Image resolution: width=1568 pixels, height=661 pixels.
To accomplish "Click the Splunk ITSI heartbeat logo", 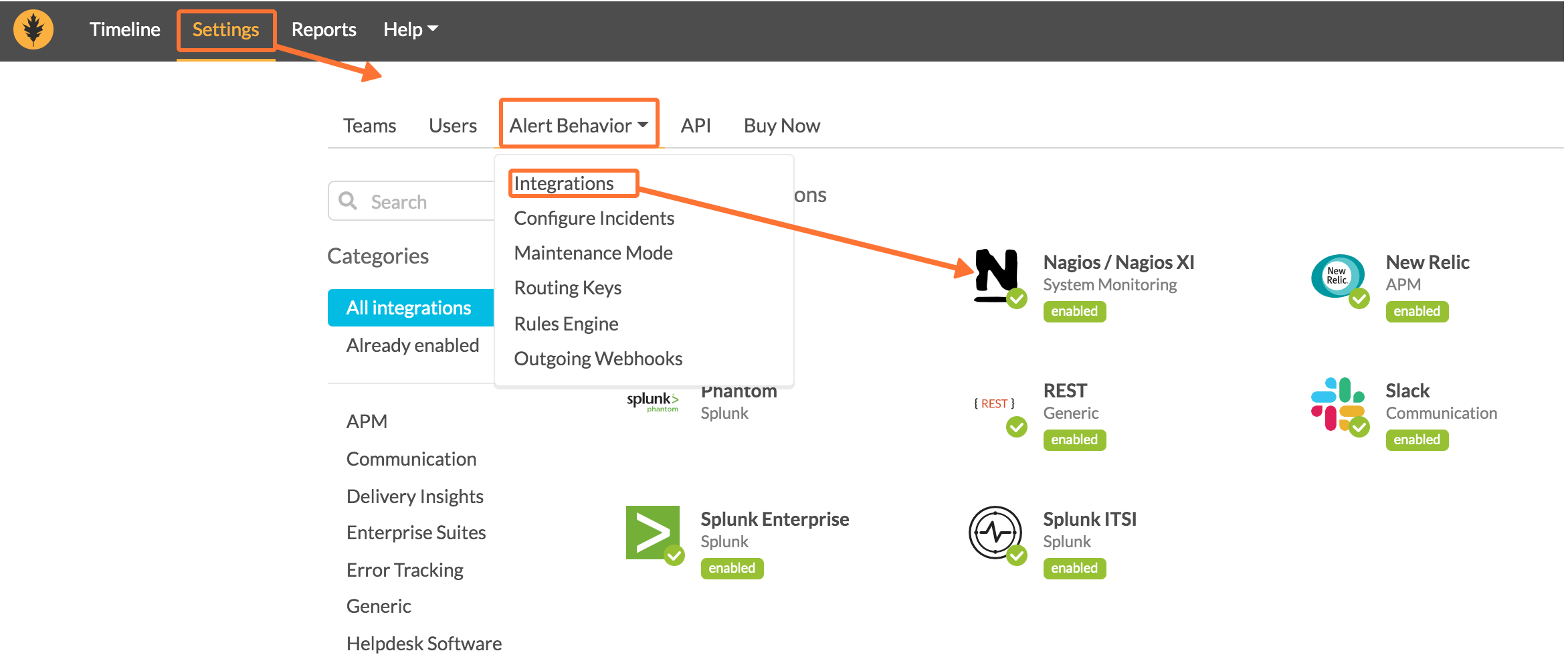I will [x=995, y=533].
